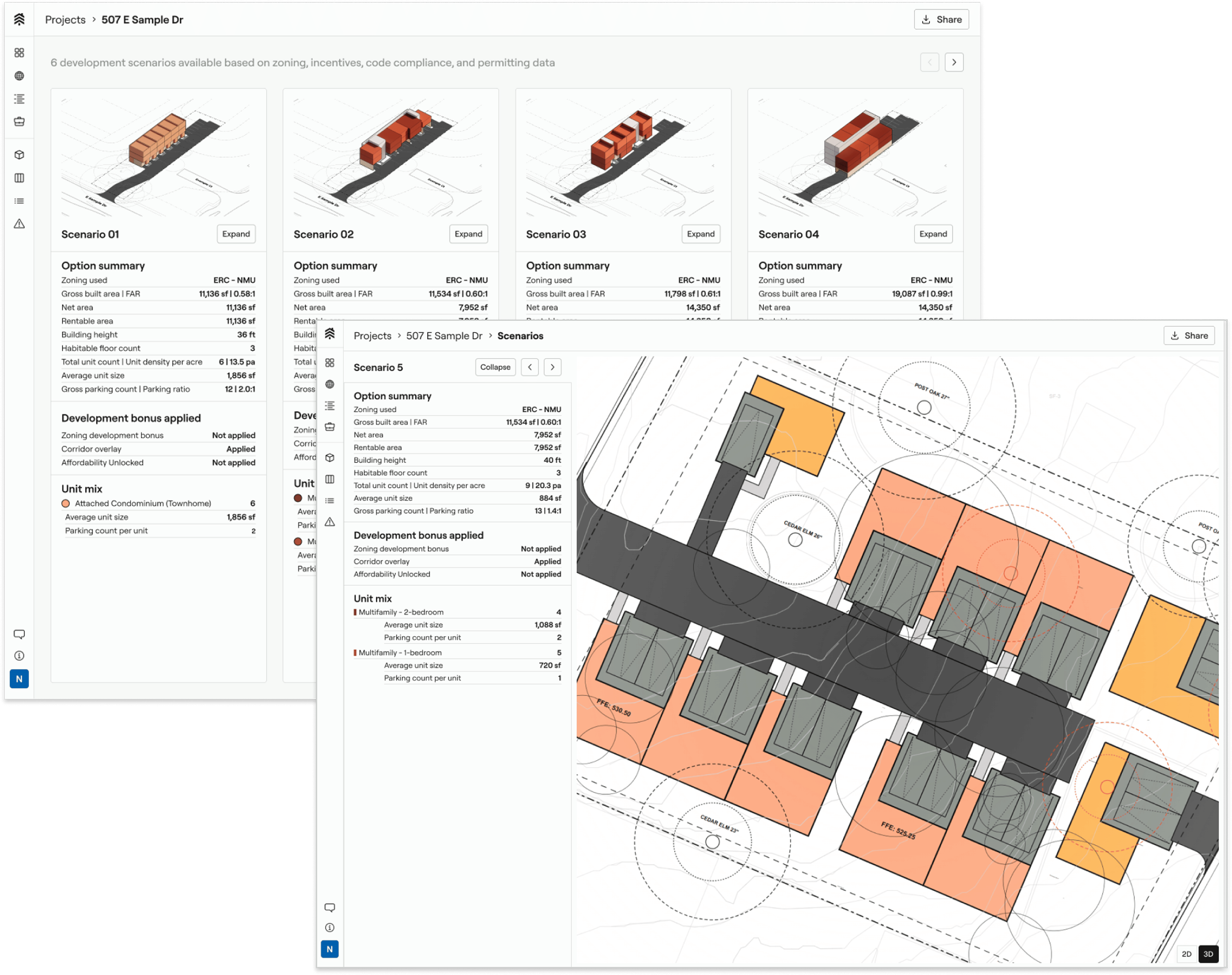Expand Scenario 02 card
The height and width of the screenshot is (975, 1232).
[469, 234]
